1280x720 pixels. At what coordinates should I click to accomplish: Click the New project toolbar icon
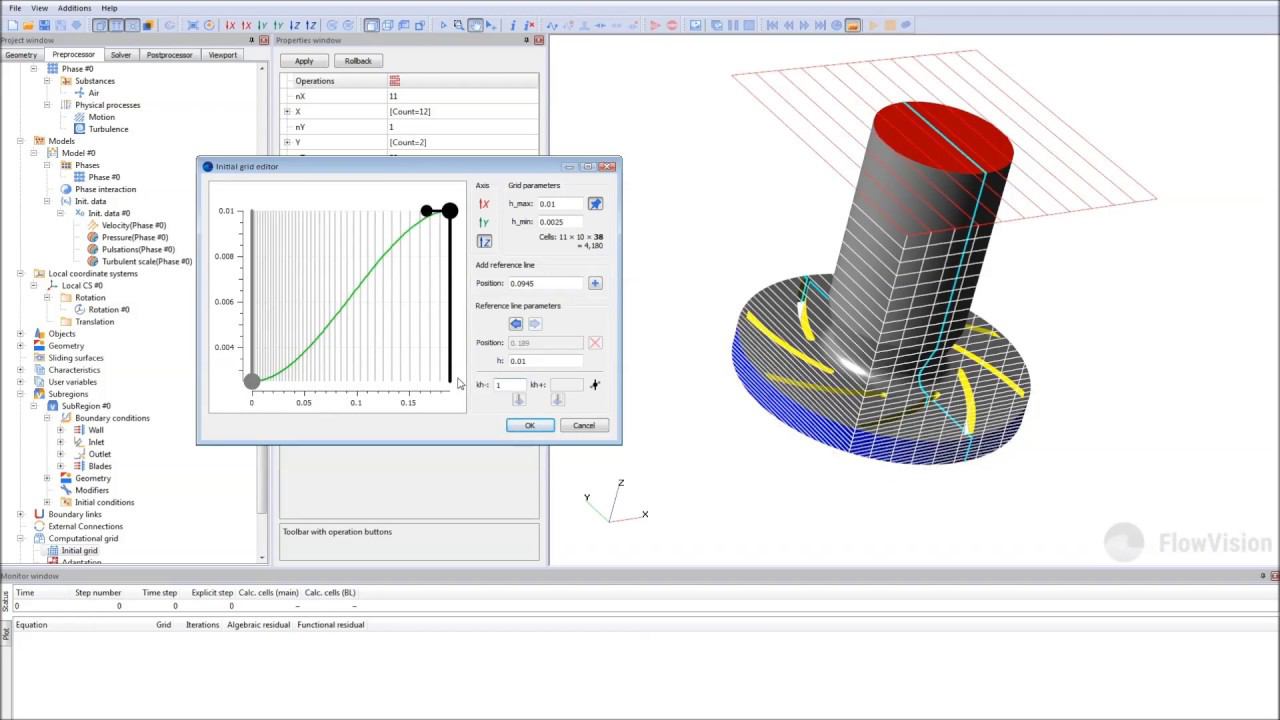click(13, 25)
